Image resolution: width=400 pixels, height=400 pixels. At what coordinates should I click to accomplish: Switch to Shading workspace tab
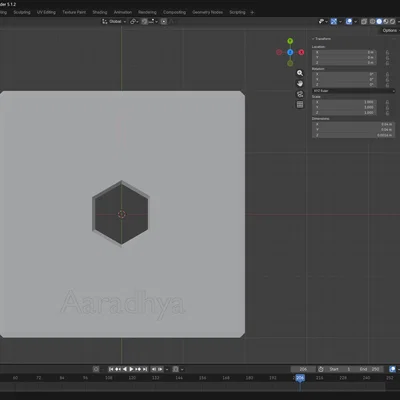point(100,12)
